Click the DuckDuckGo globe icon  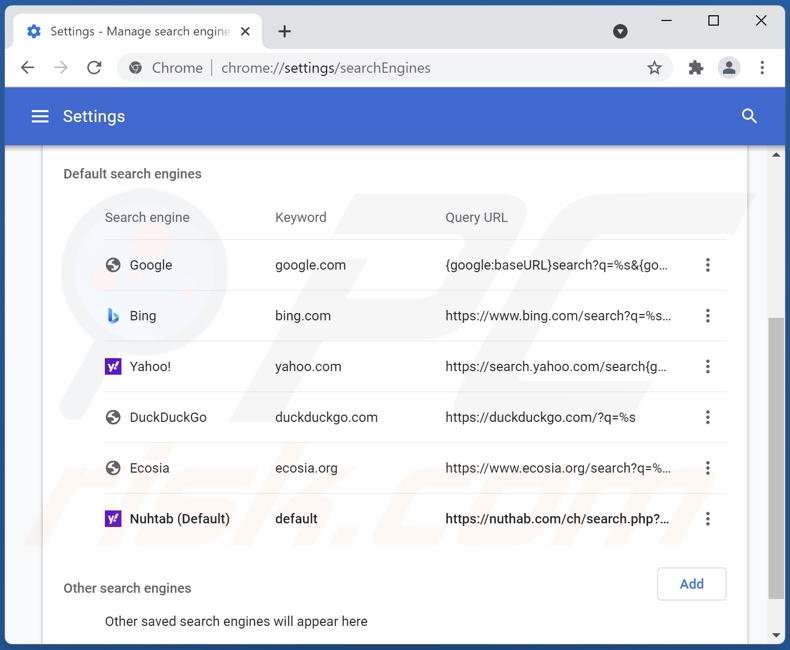tap(113, 417)
